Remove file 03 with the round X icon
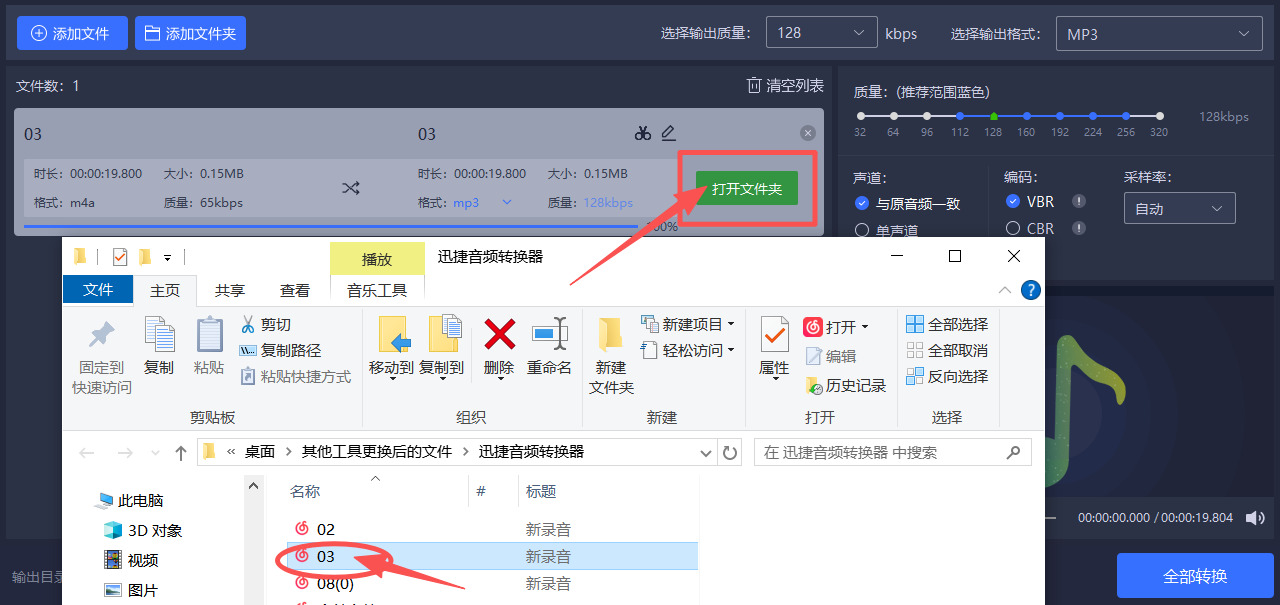Image resolution: width=1280 pixels, height=605 pixels. tap(808, 133)
